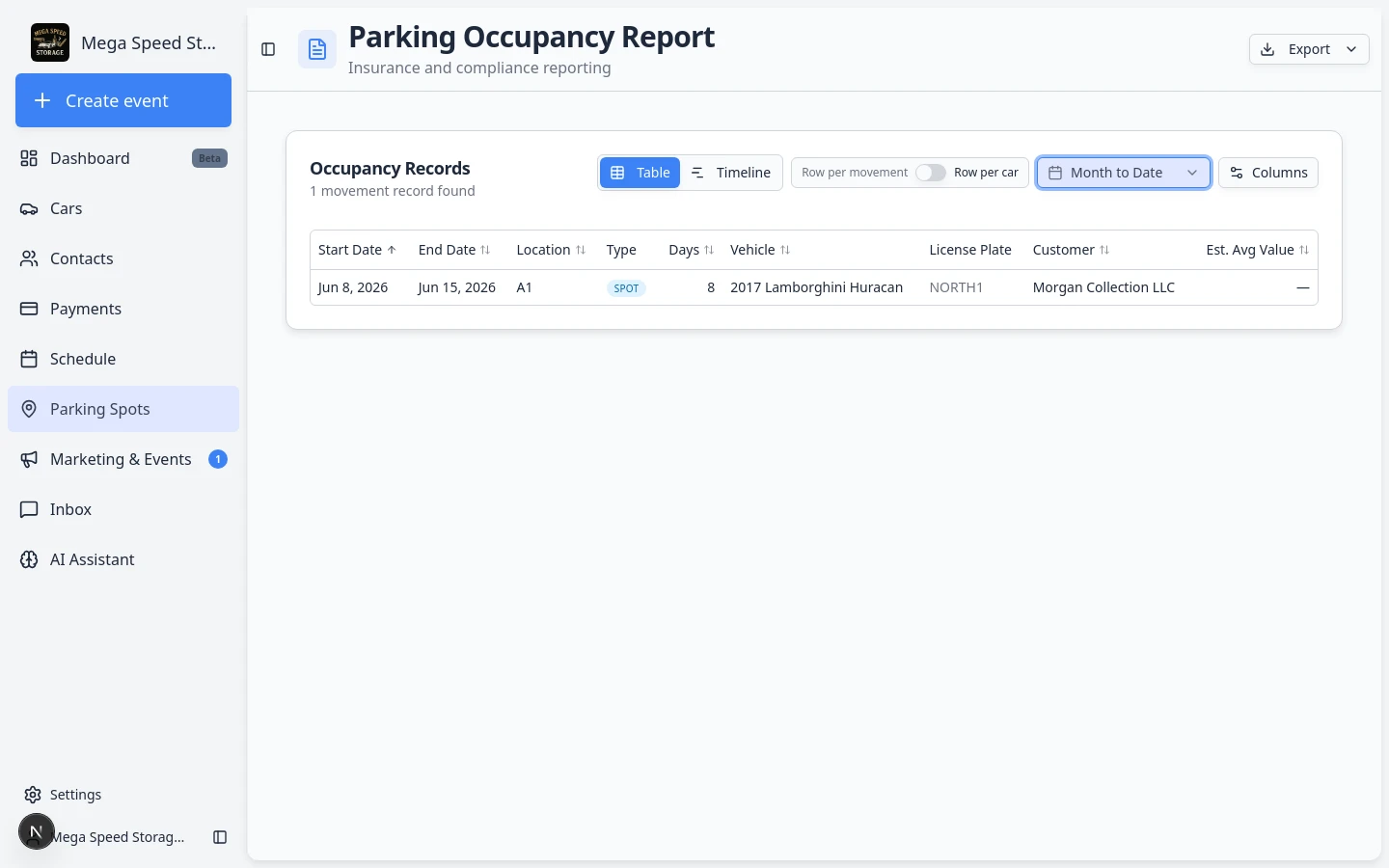Click the Type column header
The height and width of the screenshot is (868, 1389).
click(621, 250)
